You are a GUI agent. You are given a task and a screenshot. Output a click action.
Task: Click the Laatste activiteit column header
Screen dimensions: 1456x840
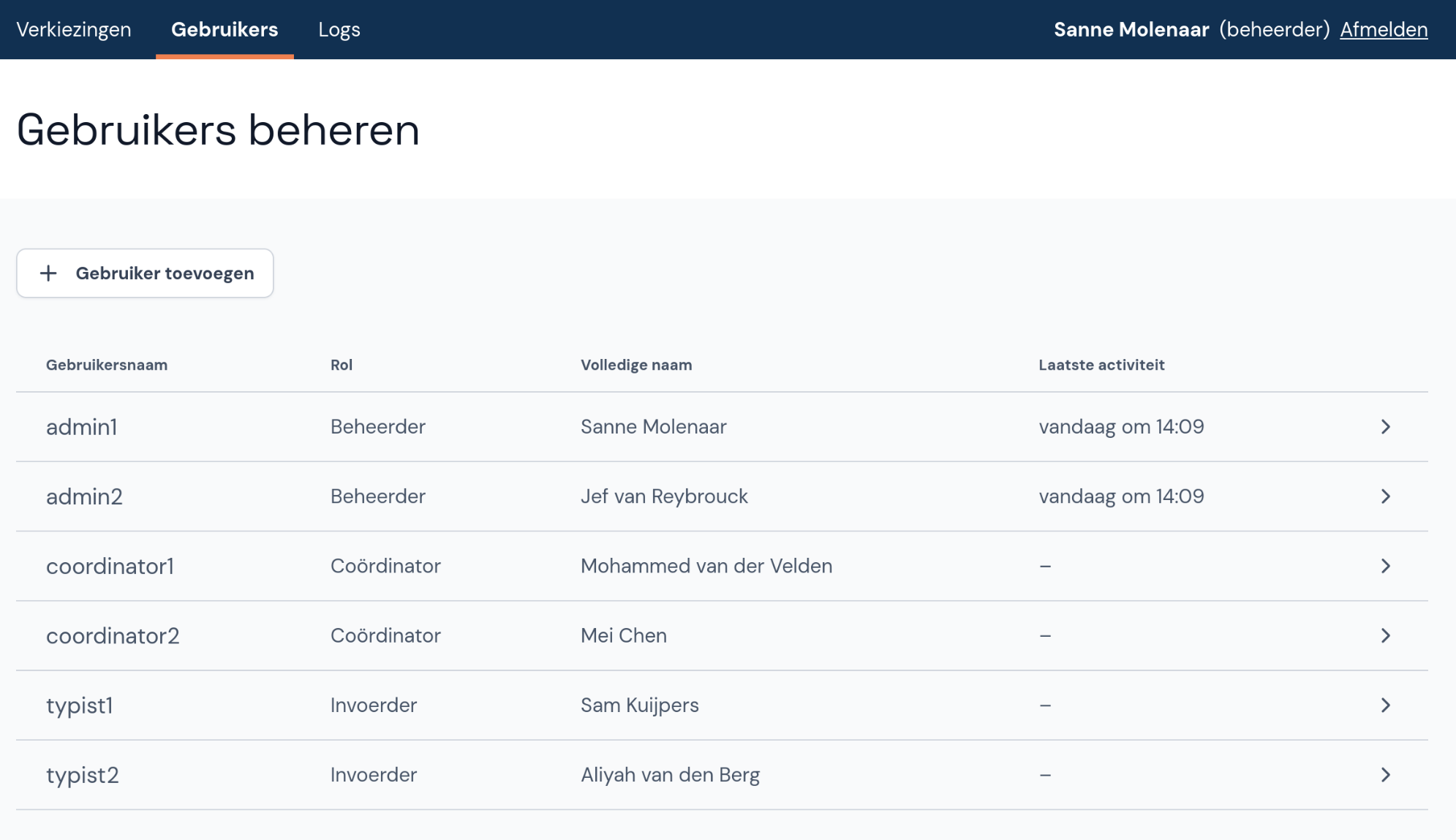click(x=1101, y=365)
